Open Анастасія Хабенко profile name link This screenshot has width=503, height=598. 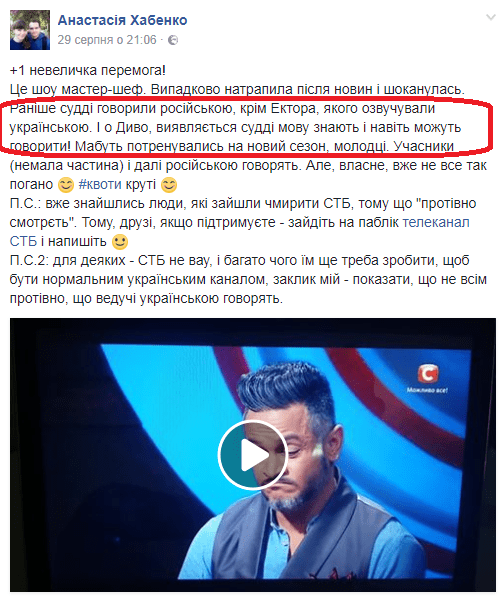[x=122, y=20]
